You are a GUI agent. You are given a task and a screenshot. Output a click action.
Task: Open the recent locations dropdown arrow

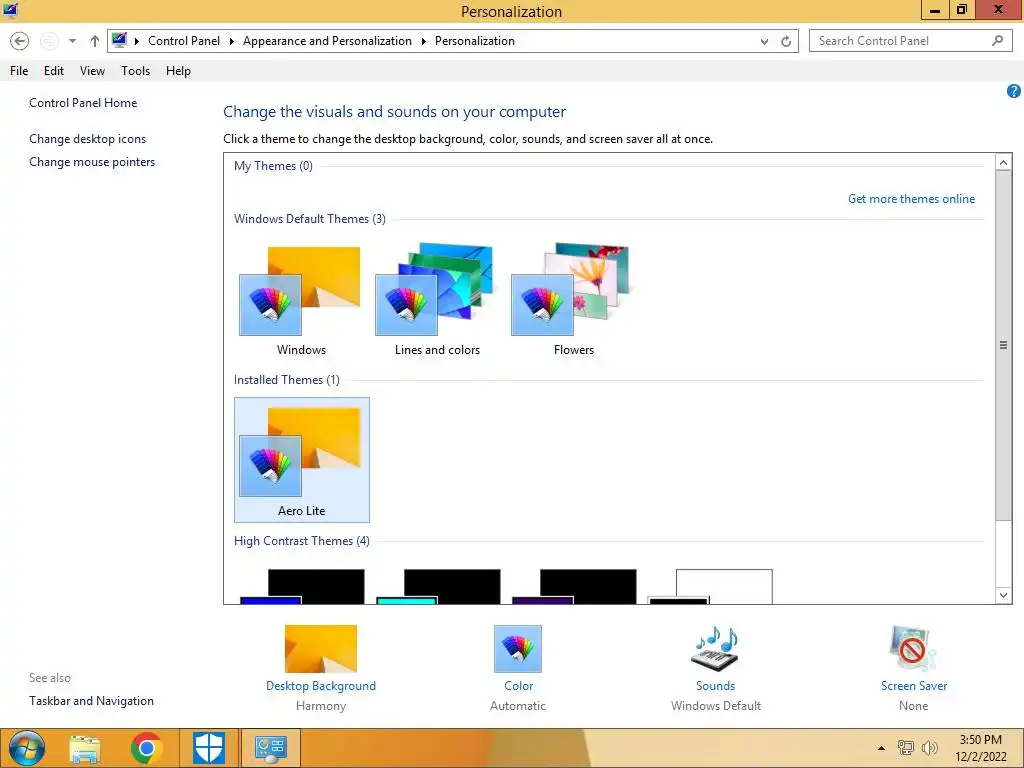point(72,41)
